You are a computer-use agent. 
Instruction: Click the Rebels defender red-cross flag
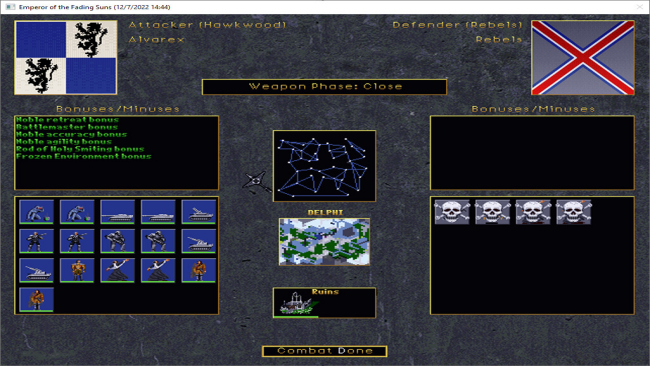[583, 58]
